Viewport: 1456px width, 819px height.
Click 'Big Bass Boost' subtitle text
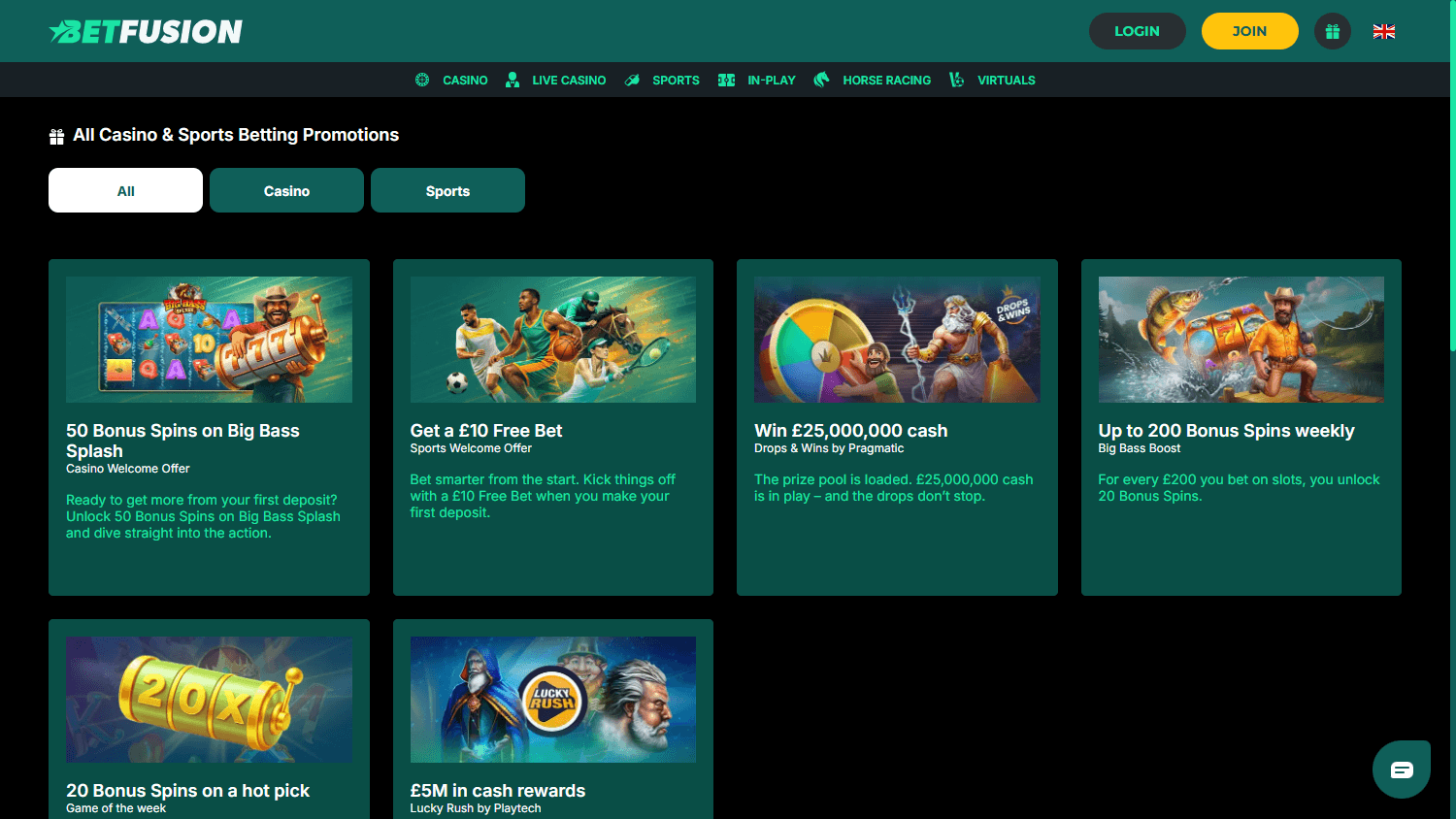point(1140,448)
